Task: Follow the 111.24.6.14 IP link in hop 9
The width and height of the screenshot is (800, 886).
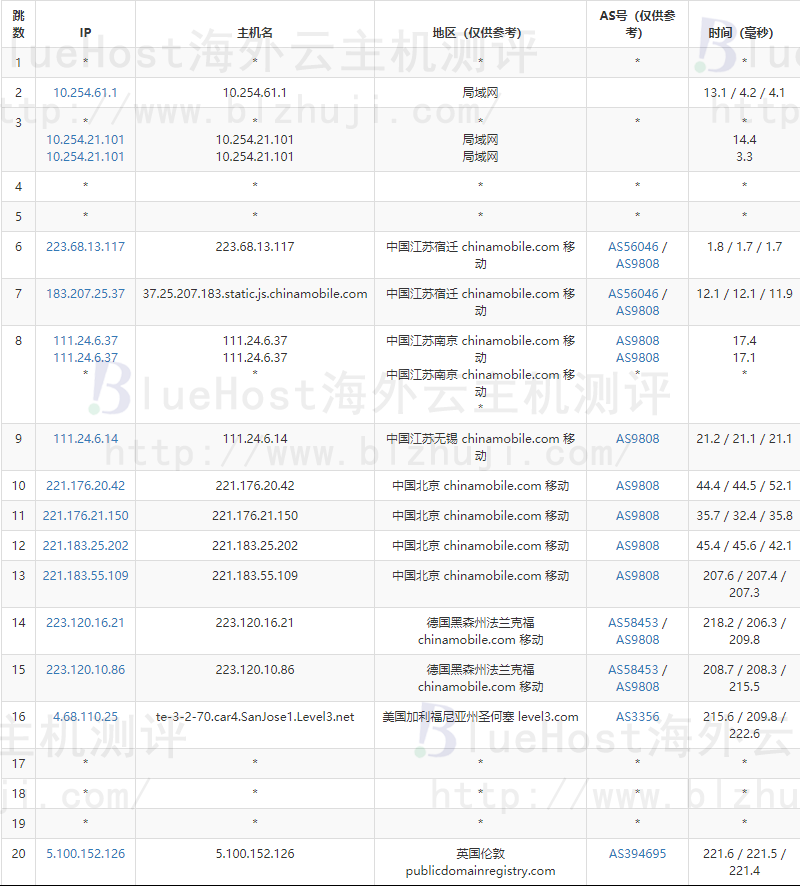Action: [85, 438]
